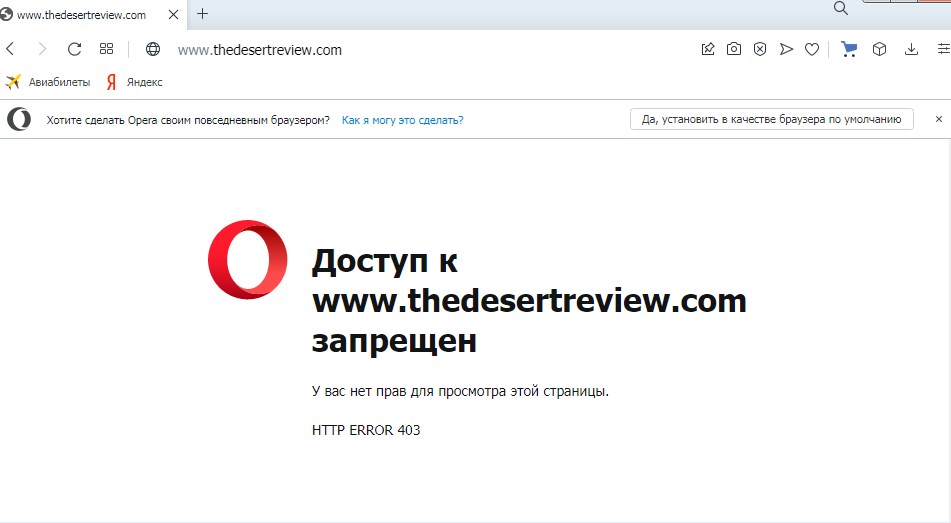Reload the current page
This screenshot has height=523, width=951.
tap(74, 49)
